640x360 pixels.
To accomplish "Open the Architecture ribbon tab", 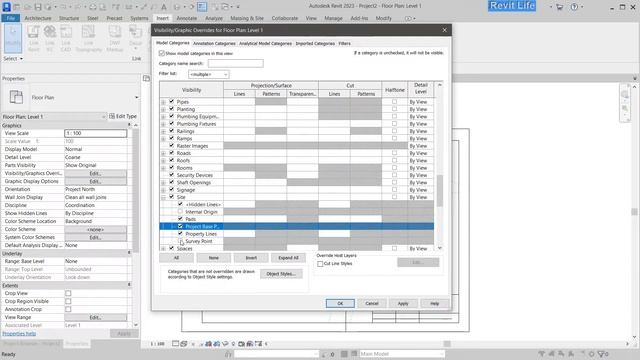I will pos(38,18).
